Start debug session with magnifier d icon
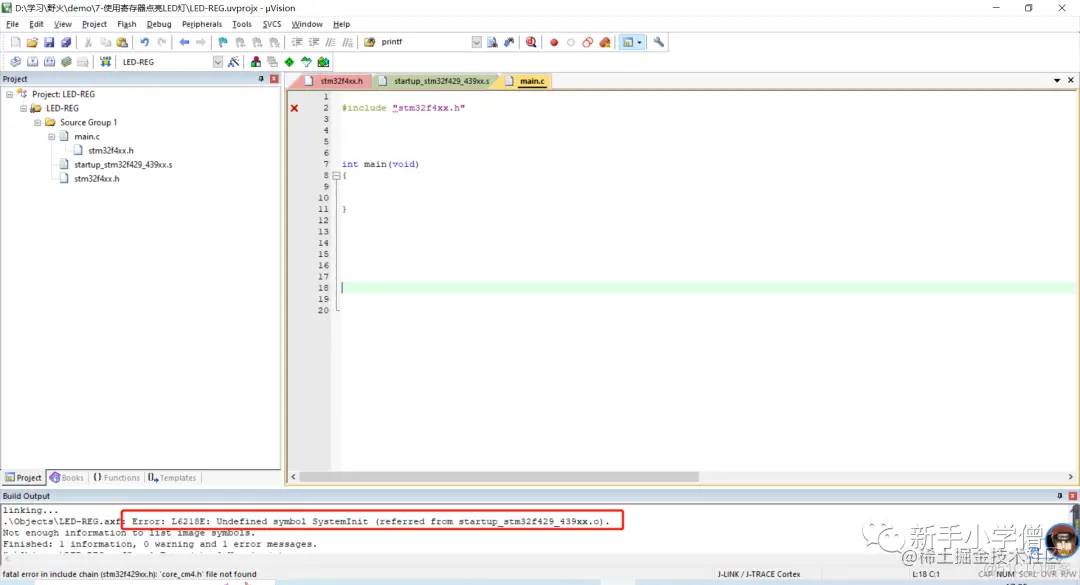 point(531,42)
